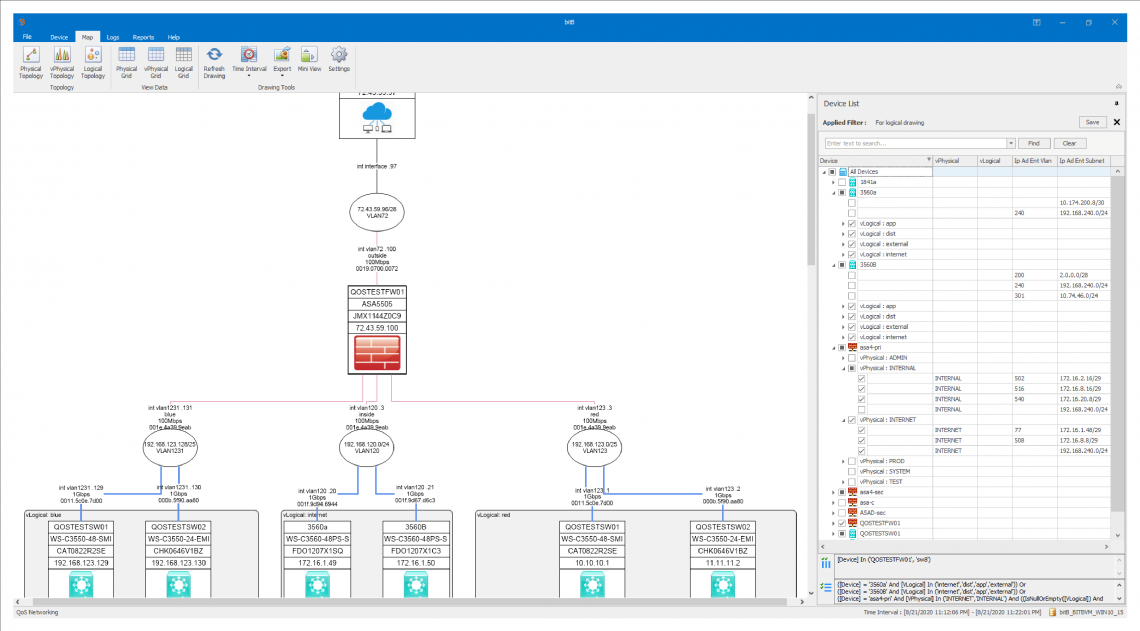Image resolution: width=1140 pixels, height=631 pixels.
Task: Click the filter expression icon below list
Action: click(x=826, y=563)
